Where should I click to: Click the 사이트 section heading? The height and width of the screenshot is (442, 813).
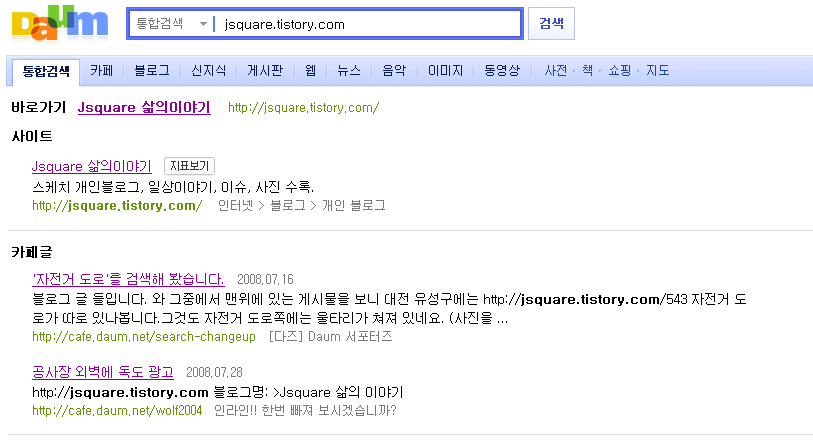pos(32,136)
